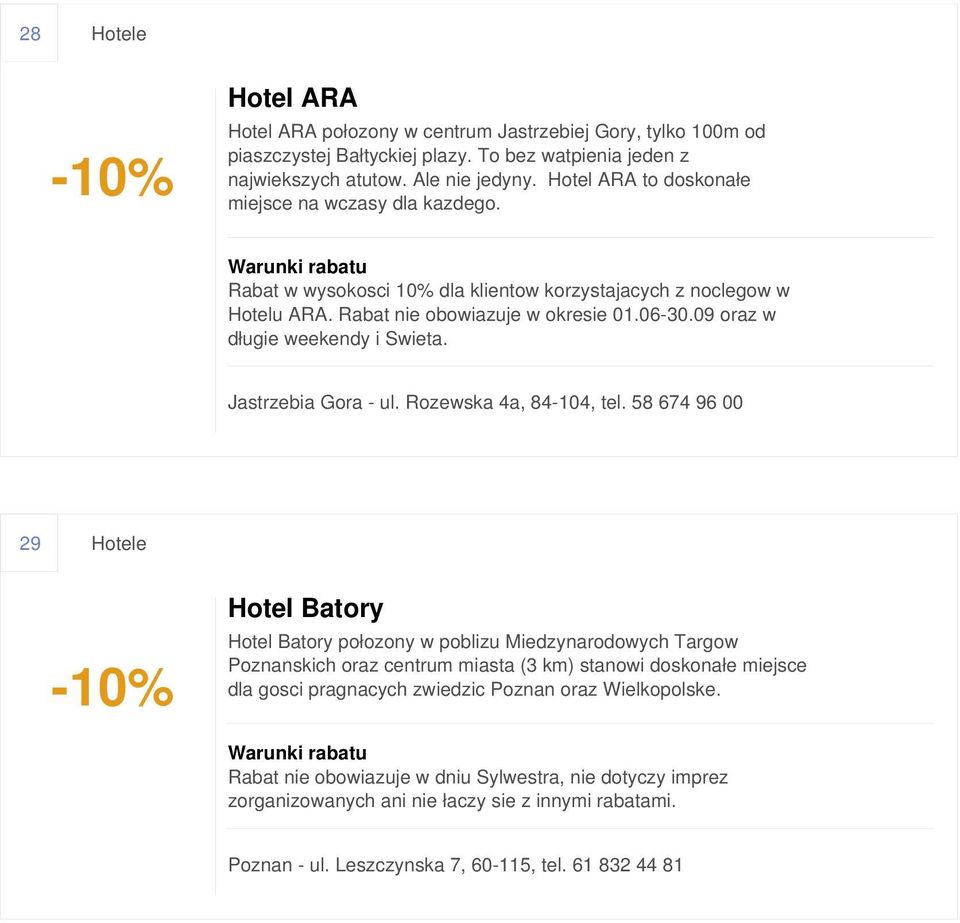
Task: Click the -10% discount for Hotel ARA
Action: coord(113,177)
